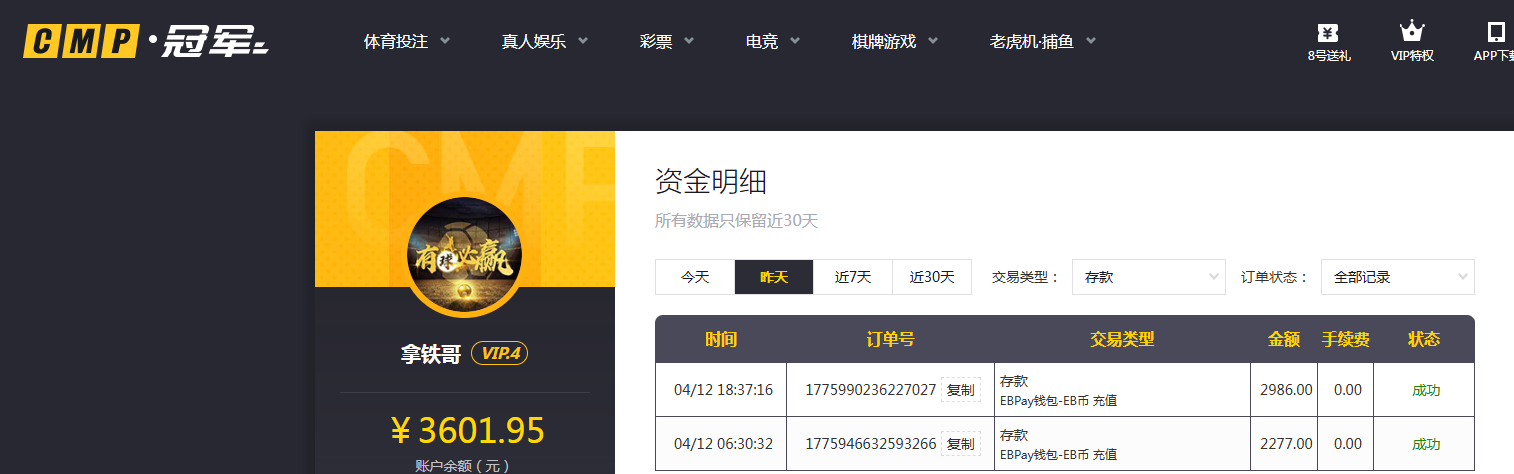Copy order number ending in 227027
Image resolution: width=1514 pixels, height=474 pixels.
(960, 390)
